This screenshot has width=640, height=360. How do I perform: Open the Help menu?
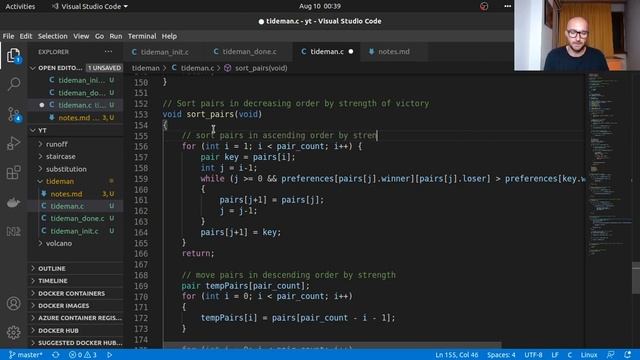click(x=169, y=36)
